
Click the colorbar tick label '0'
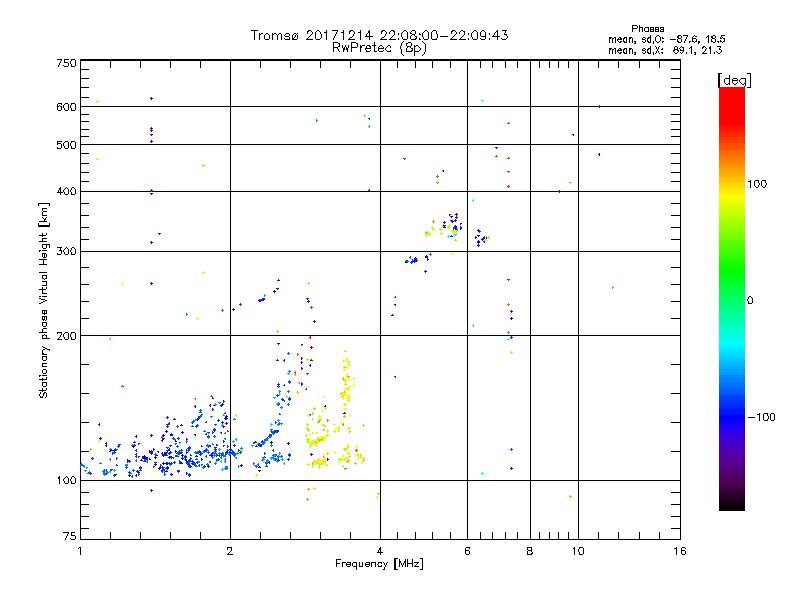750,301
